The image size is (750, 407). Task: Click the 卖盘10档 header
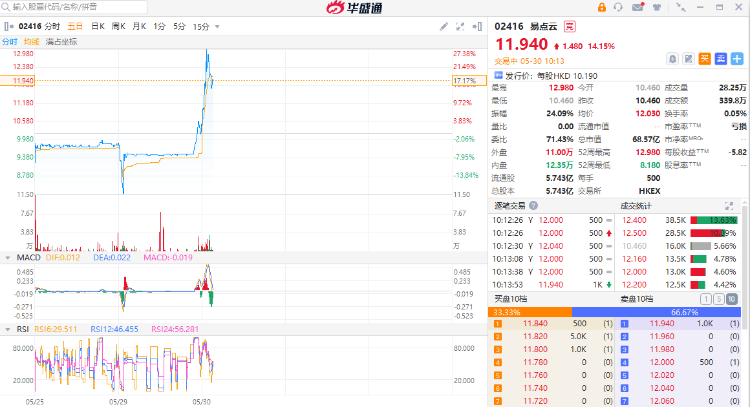pos(637,299)
